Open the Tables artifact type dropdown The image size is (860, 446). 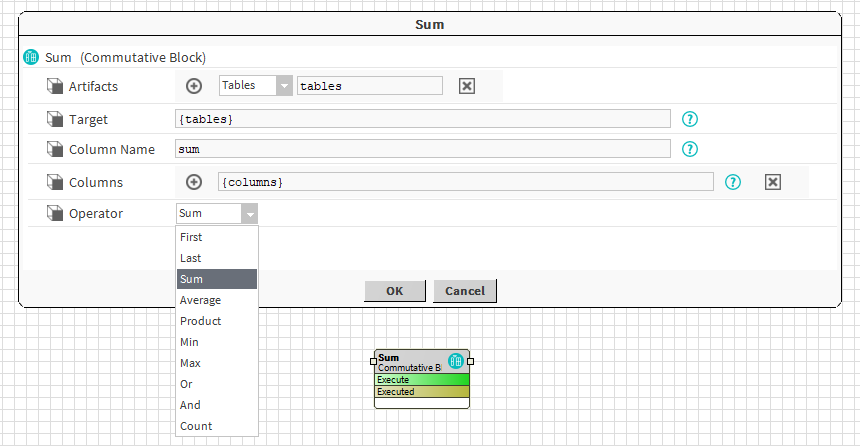(x=283, y=86)
